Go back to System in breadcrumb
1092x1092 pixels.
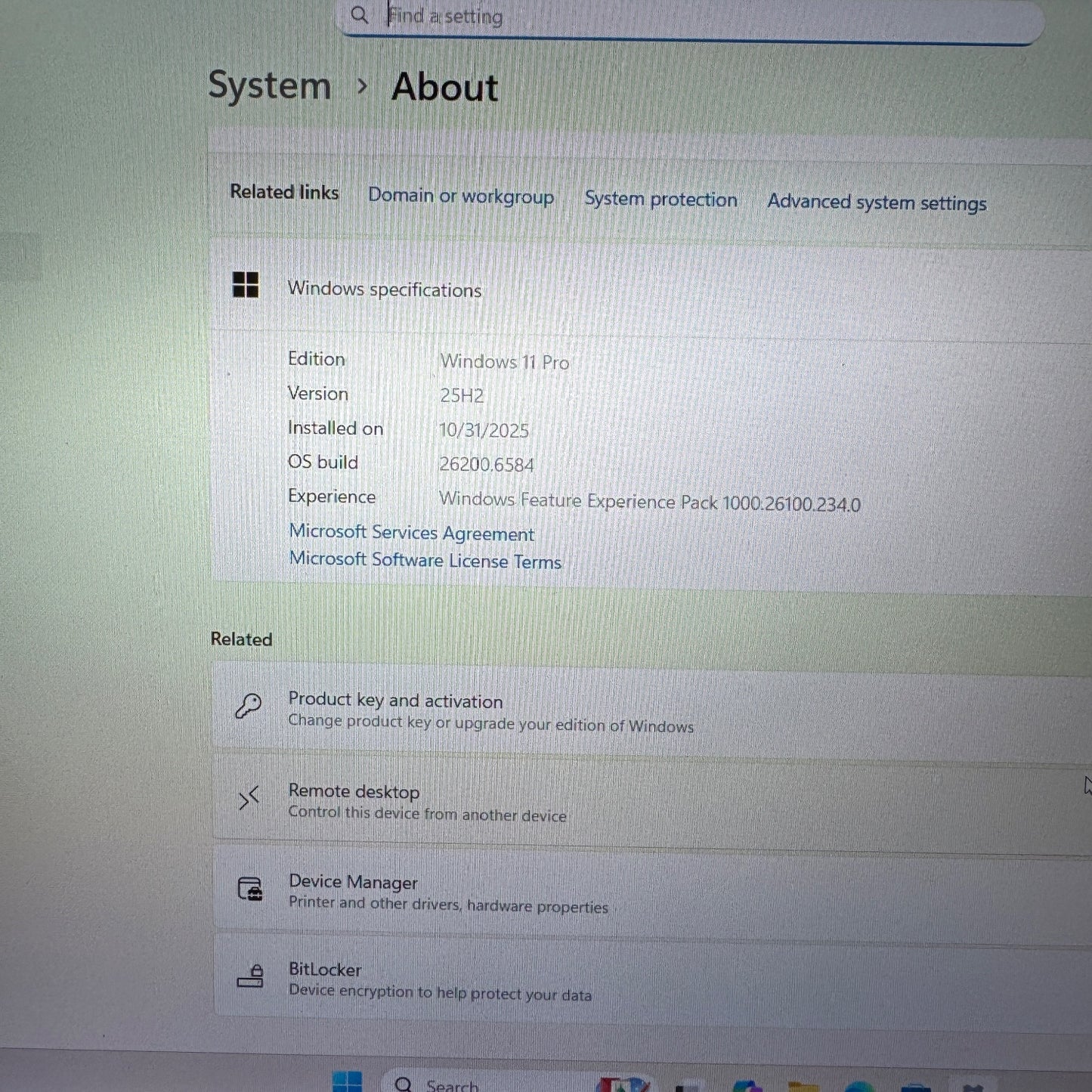pyautogui.click(x=269, y=85)
